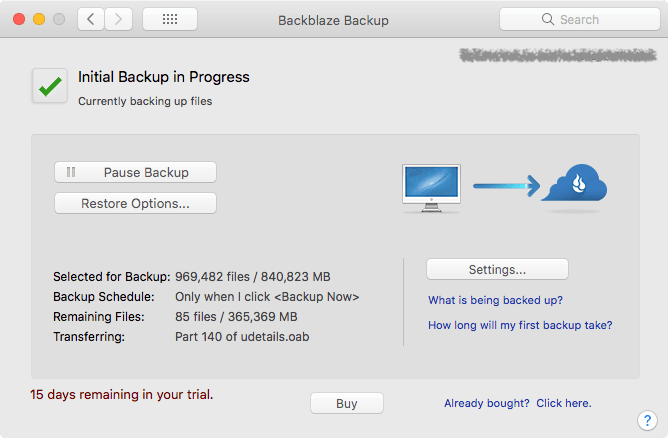
Task: Click '969,482 files / 840,823 MB' value
Action: [x=253, y=277]
